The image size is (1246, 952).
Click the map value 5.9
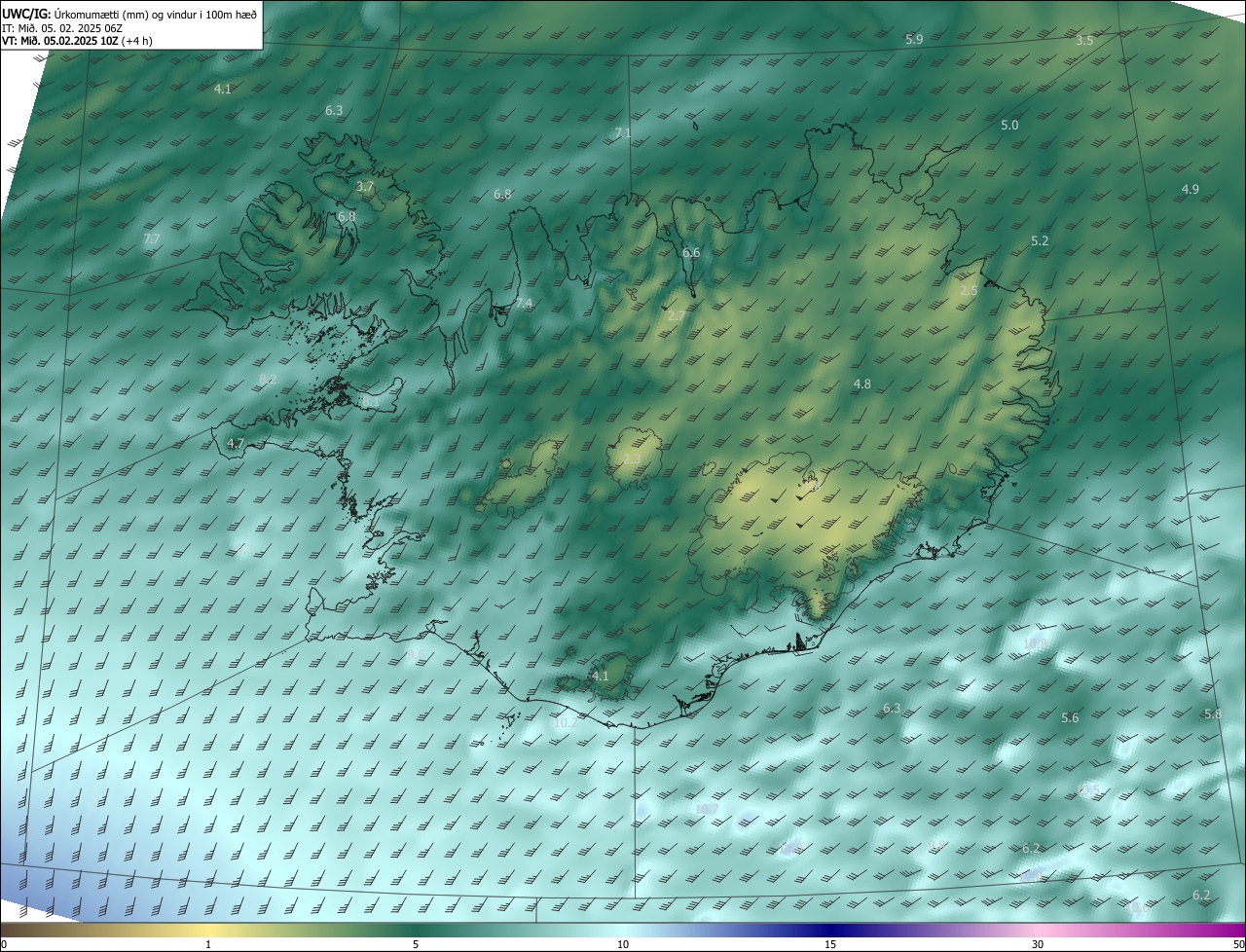point(914,40)
